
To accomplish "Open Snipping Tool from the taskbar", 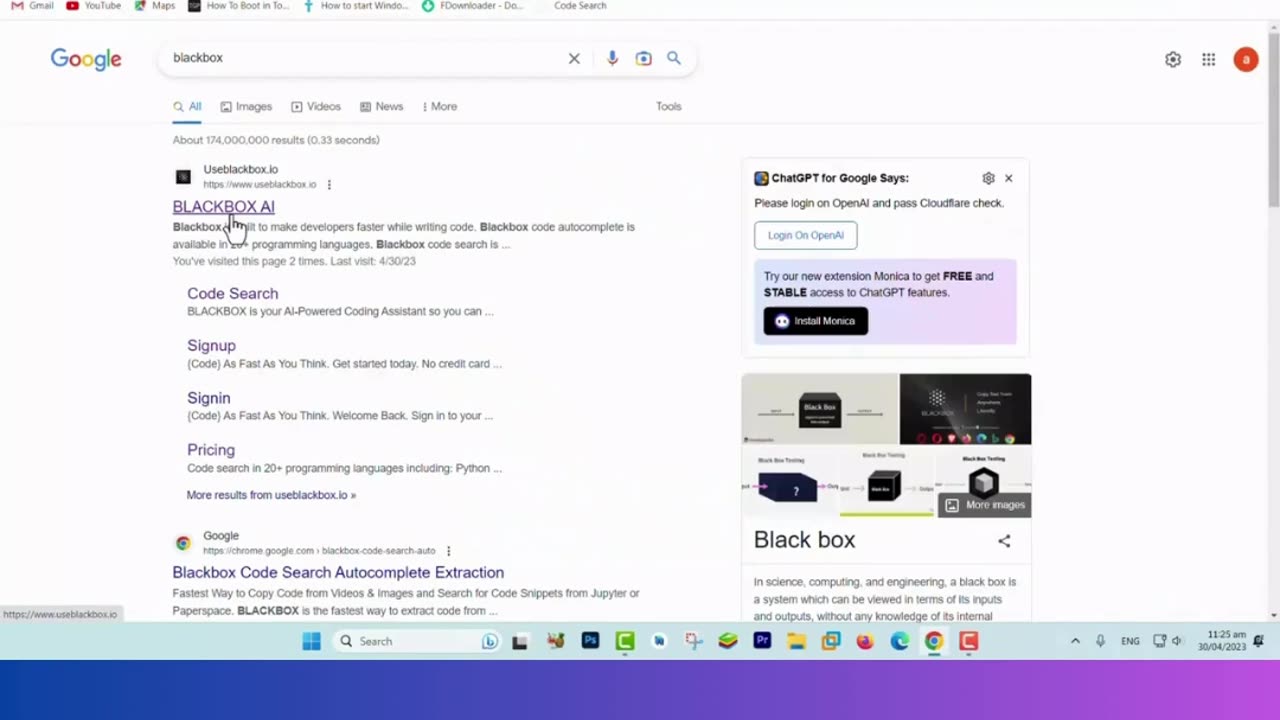I will [693, 641].
